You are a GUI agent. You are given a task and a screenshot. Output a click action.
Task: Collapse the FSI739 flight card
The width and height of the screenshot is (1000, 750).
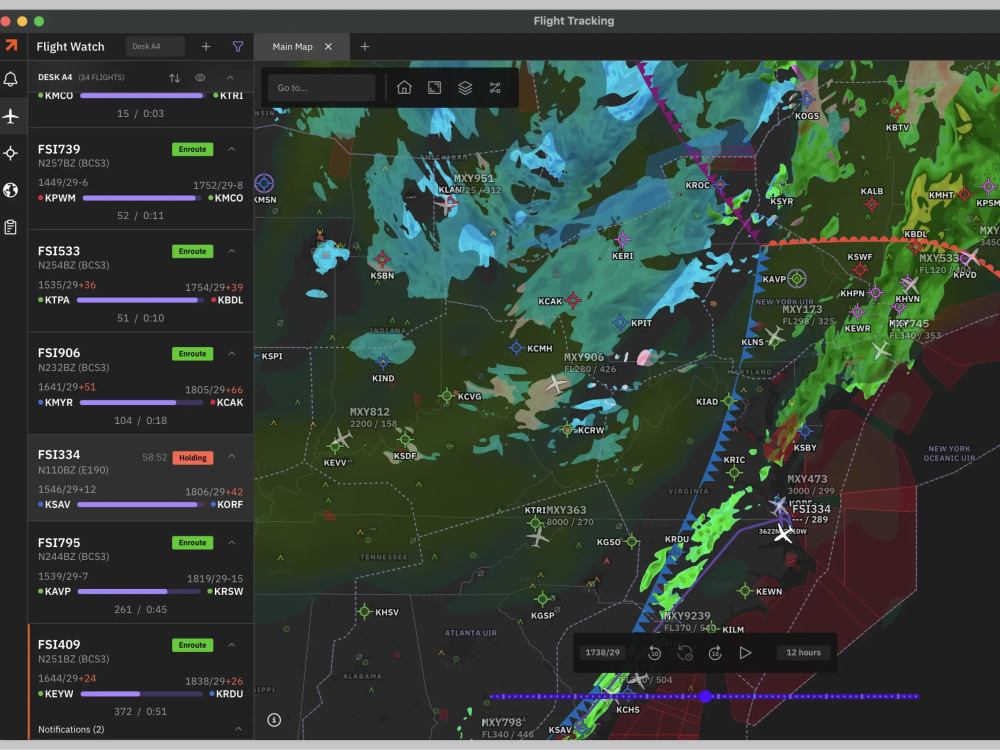tap(232, 149)
